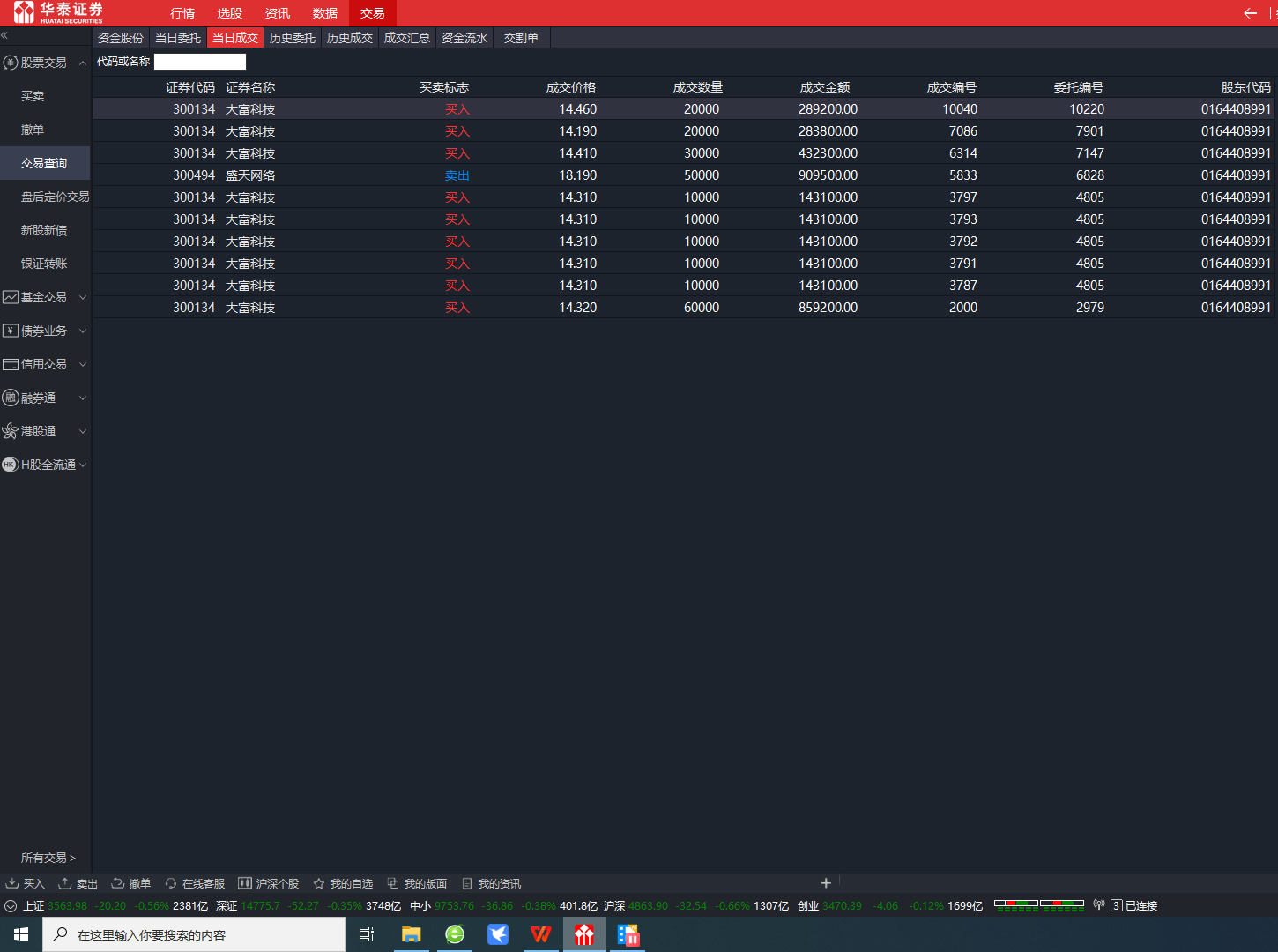The width and height of the screenshot is (1278, 952).
Task: Switch to 成交汇总 tab
Action: click(x=407, y=38)
